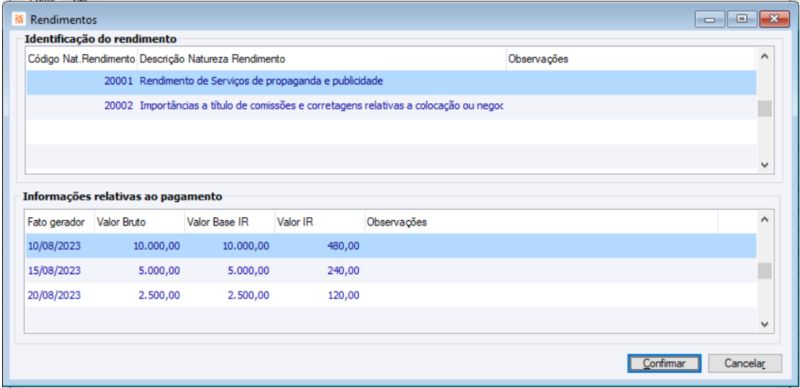Click the Fato gerador column header
Viewport: 800px width, 388px height.
[x=60, y=222]
